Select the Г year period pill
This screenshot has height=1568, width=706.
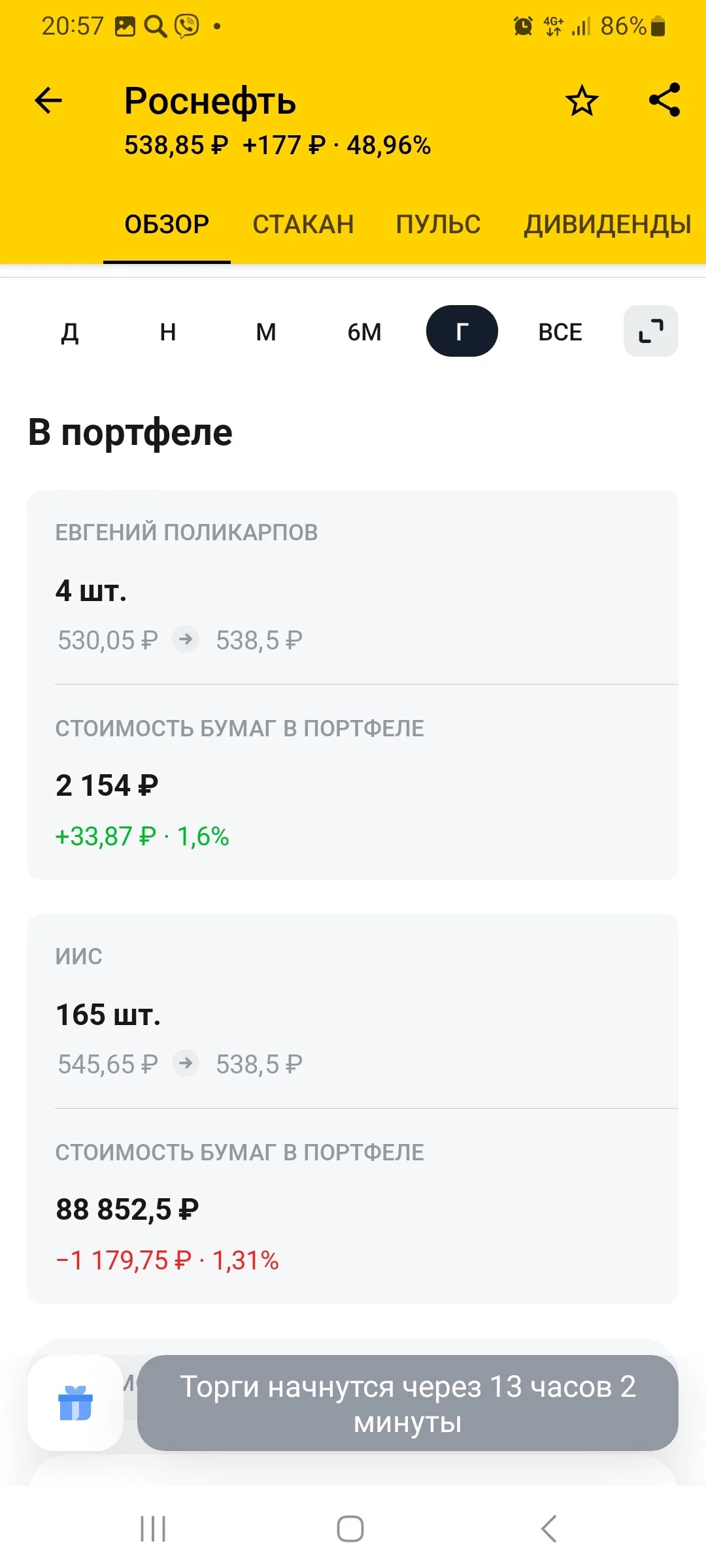coord(462,331)
